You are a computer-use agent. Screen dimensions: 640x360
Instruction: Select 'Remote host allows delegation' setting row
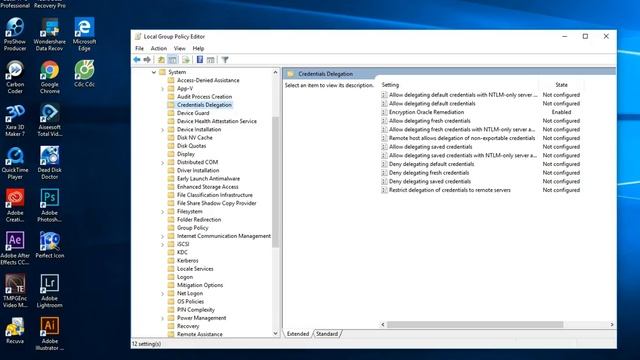(x=462, y=138)
